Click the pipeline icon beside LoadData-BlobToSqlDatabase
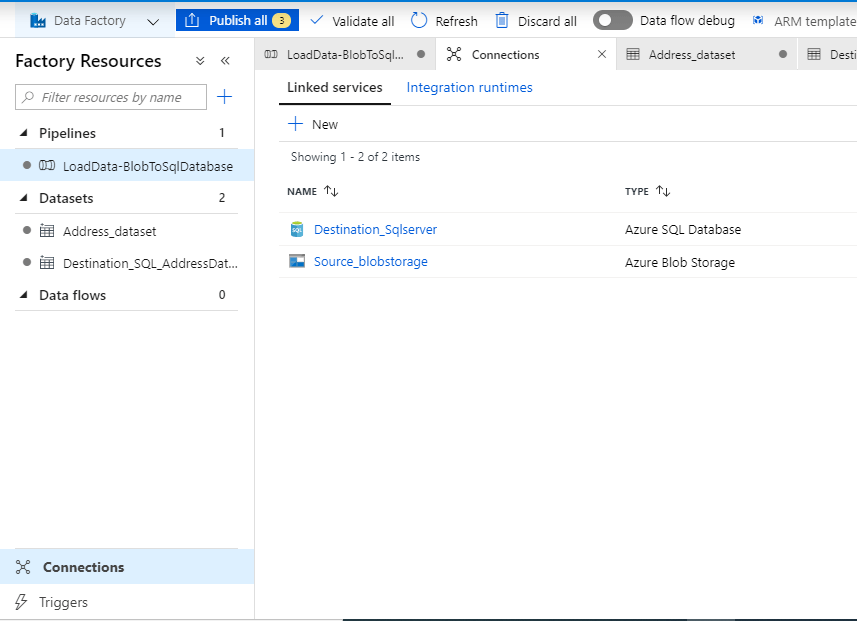The width and height of the screenshot is (857, 621). tap(47, 165)
